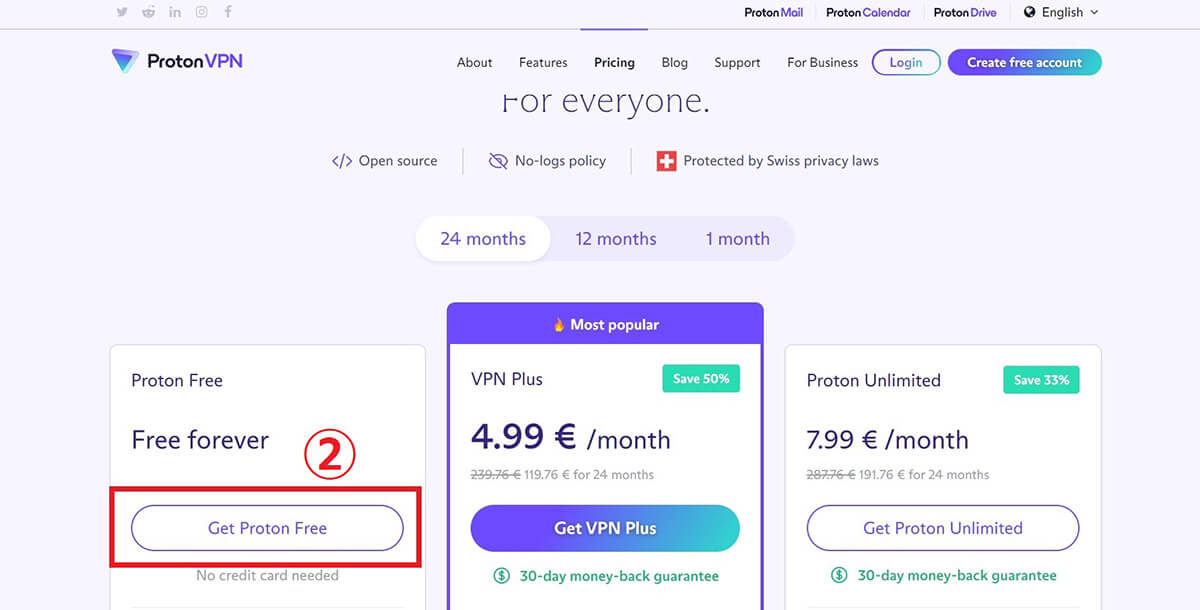
Task: Open the Instagram social icon
Action: (x=202, y=12)
